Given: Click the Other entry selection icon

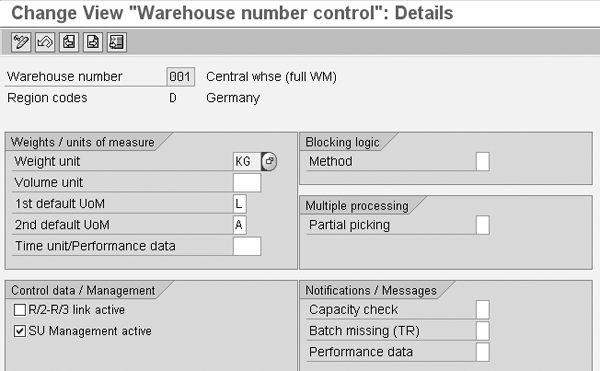Looking at the screenshot, I should [x=117, y=42].
